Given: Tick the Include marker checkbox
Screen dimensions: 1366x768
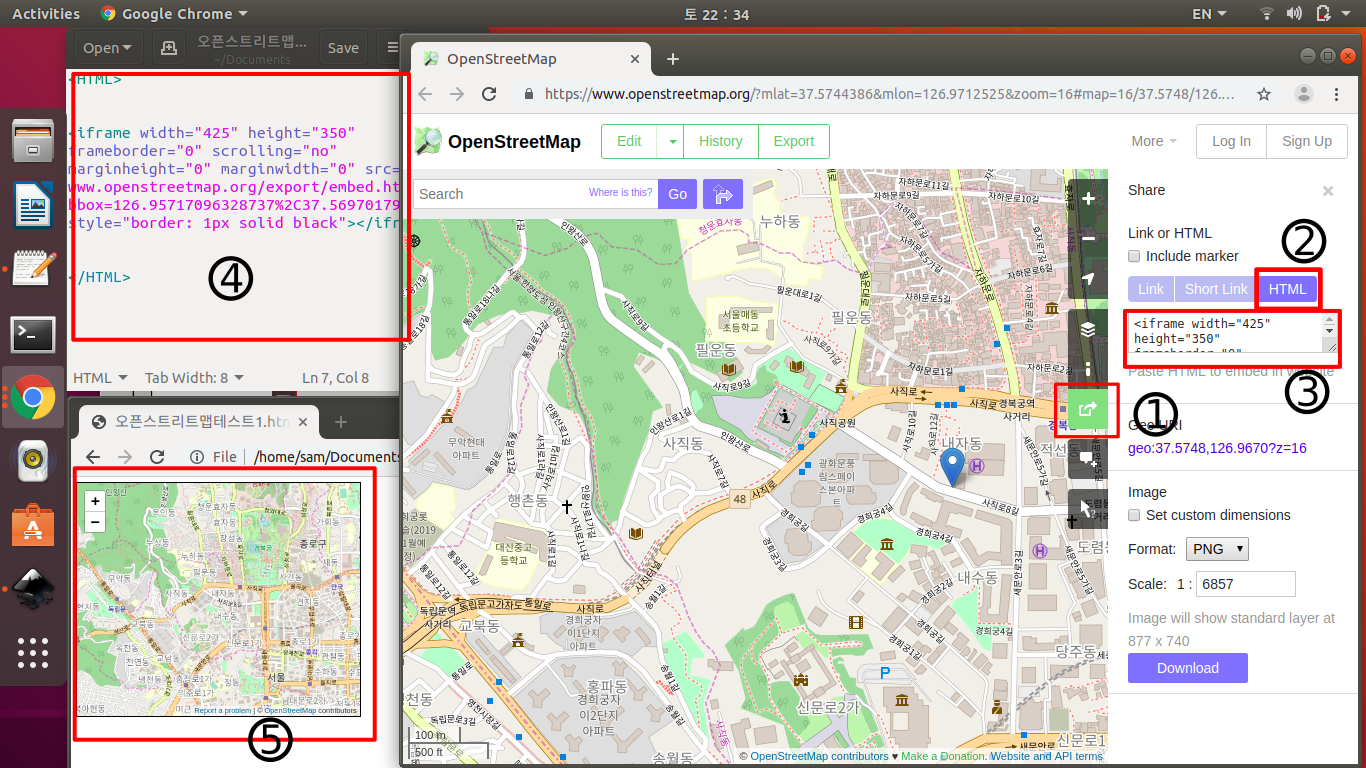Looking at the screenshot, I should tap(1134, 256).
